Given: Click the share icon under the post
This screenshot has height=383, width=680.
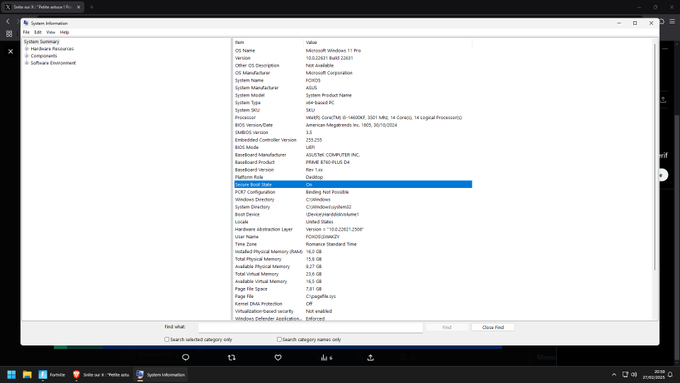Looking at the screenshot, I should [370, 357].
